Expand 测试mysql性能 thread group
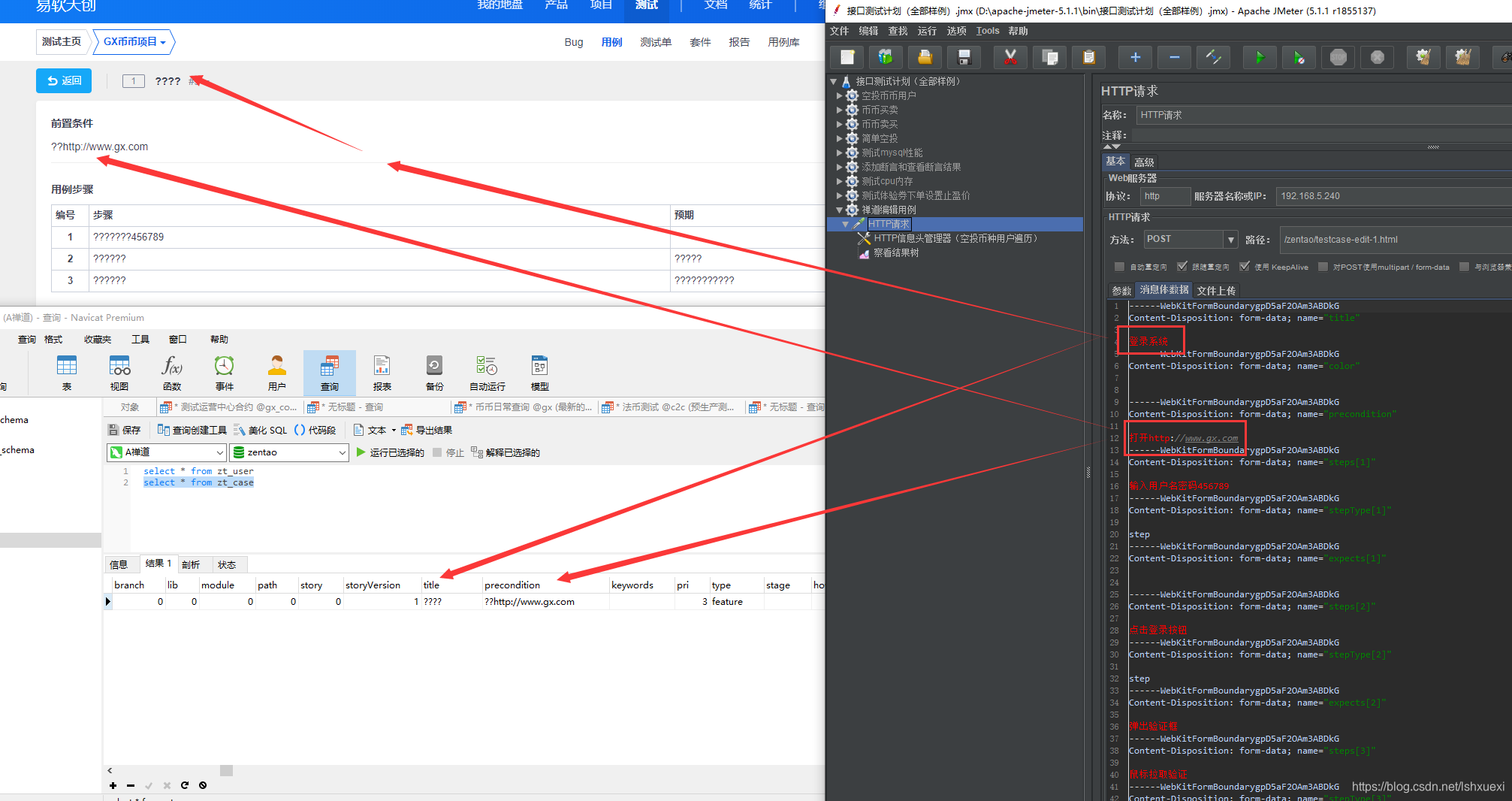This screenshot has width=1512, height=801. pyautogui.click(x=840, y=153)
